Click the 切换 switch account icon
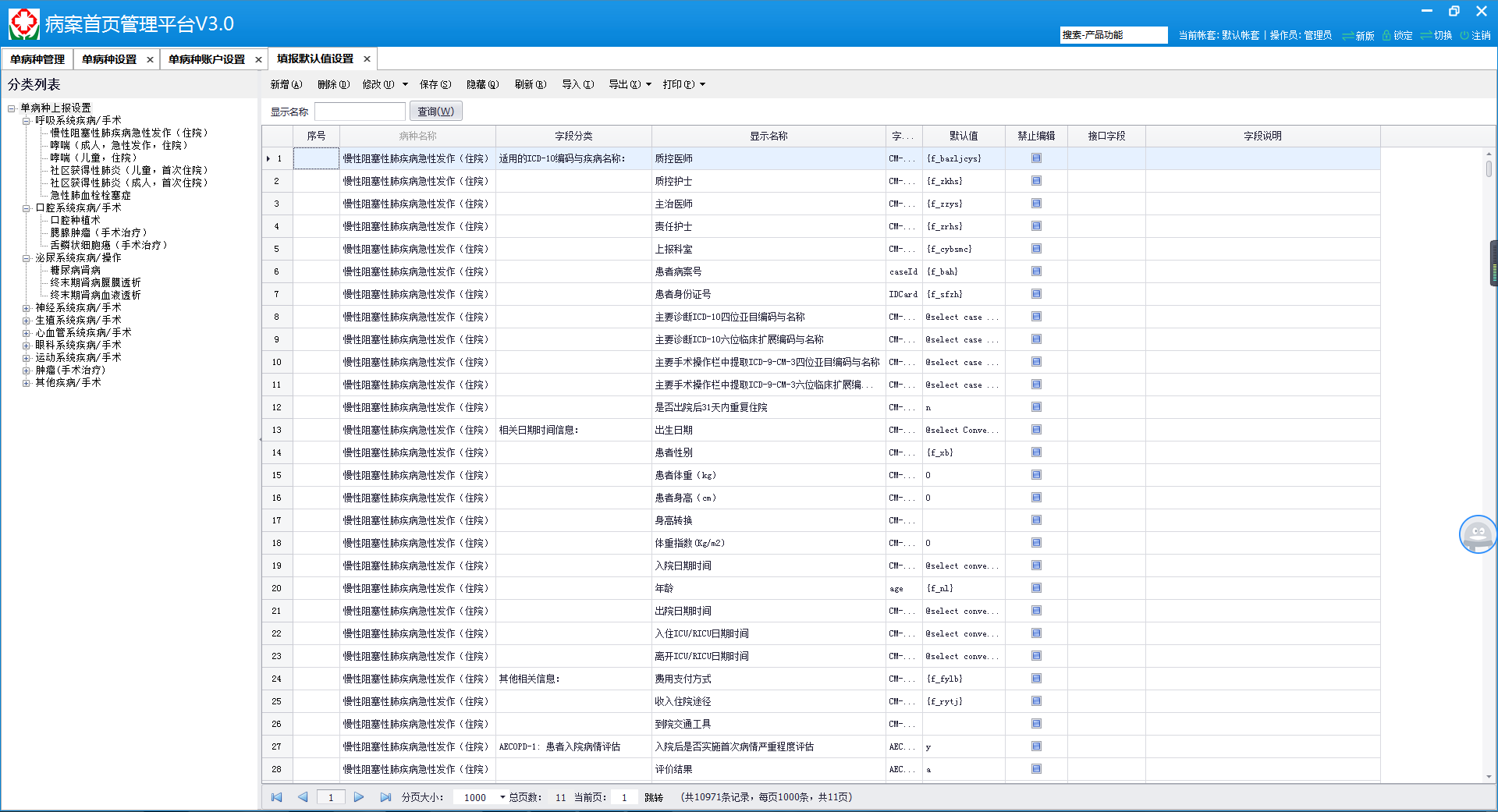The width and height of the screenshot is (1498, 812). coord(1426,36)
